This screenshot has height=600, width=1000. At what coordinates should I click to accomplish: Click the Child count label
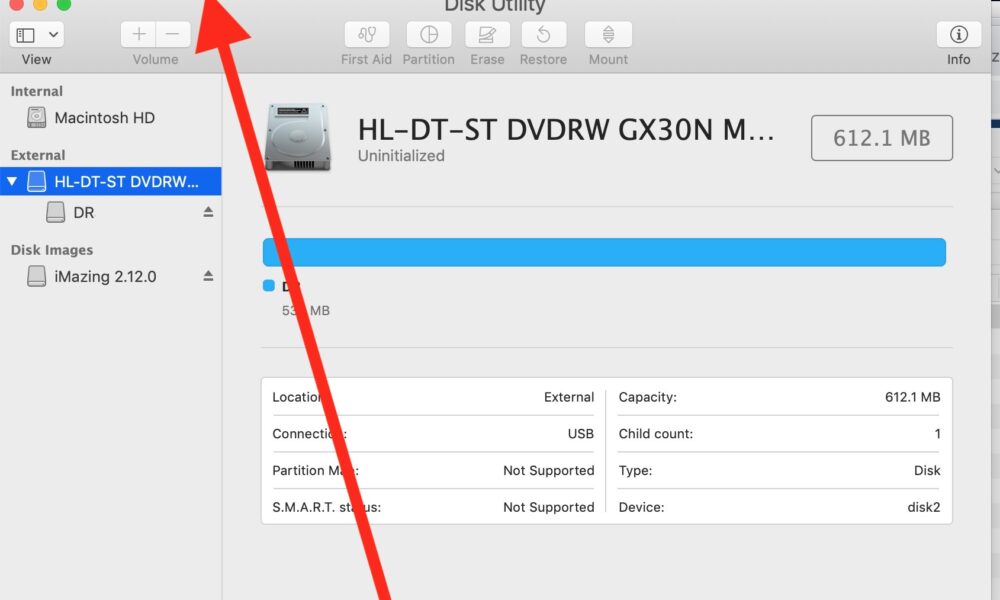point(656,434)
